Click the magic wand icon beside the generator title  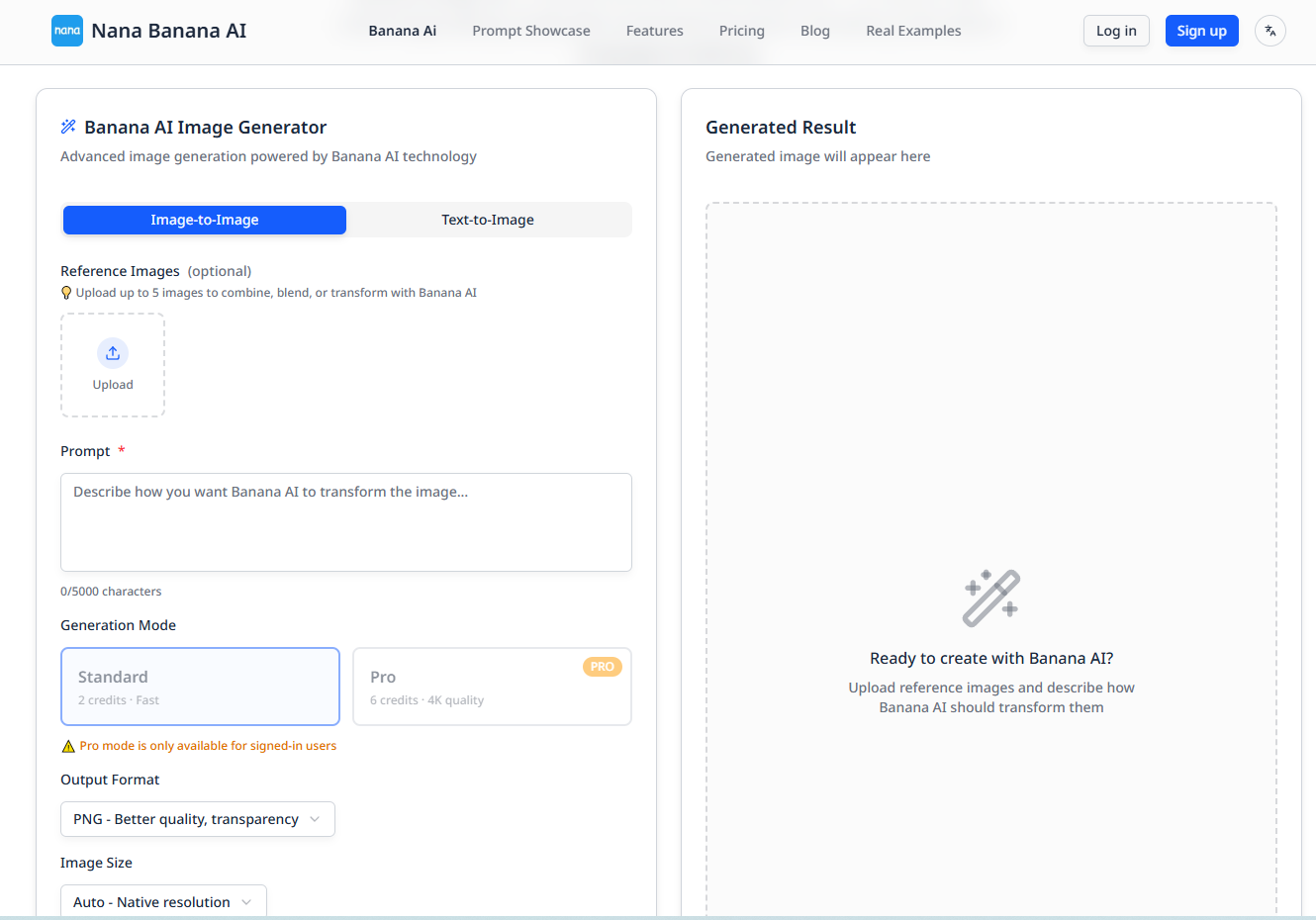[67, 126]
